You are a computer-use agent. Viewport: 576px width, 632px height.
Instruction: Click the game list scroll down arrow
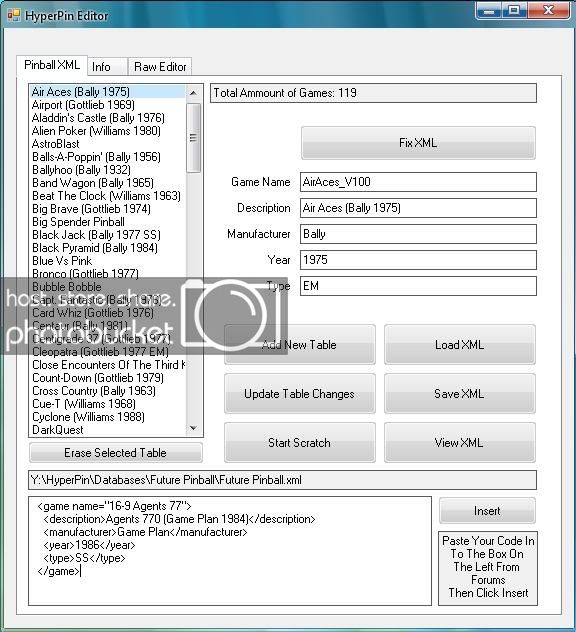coord(193,428)
